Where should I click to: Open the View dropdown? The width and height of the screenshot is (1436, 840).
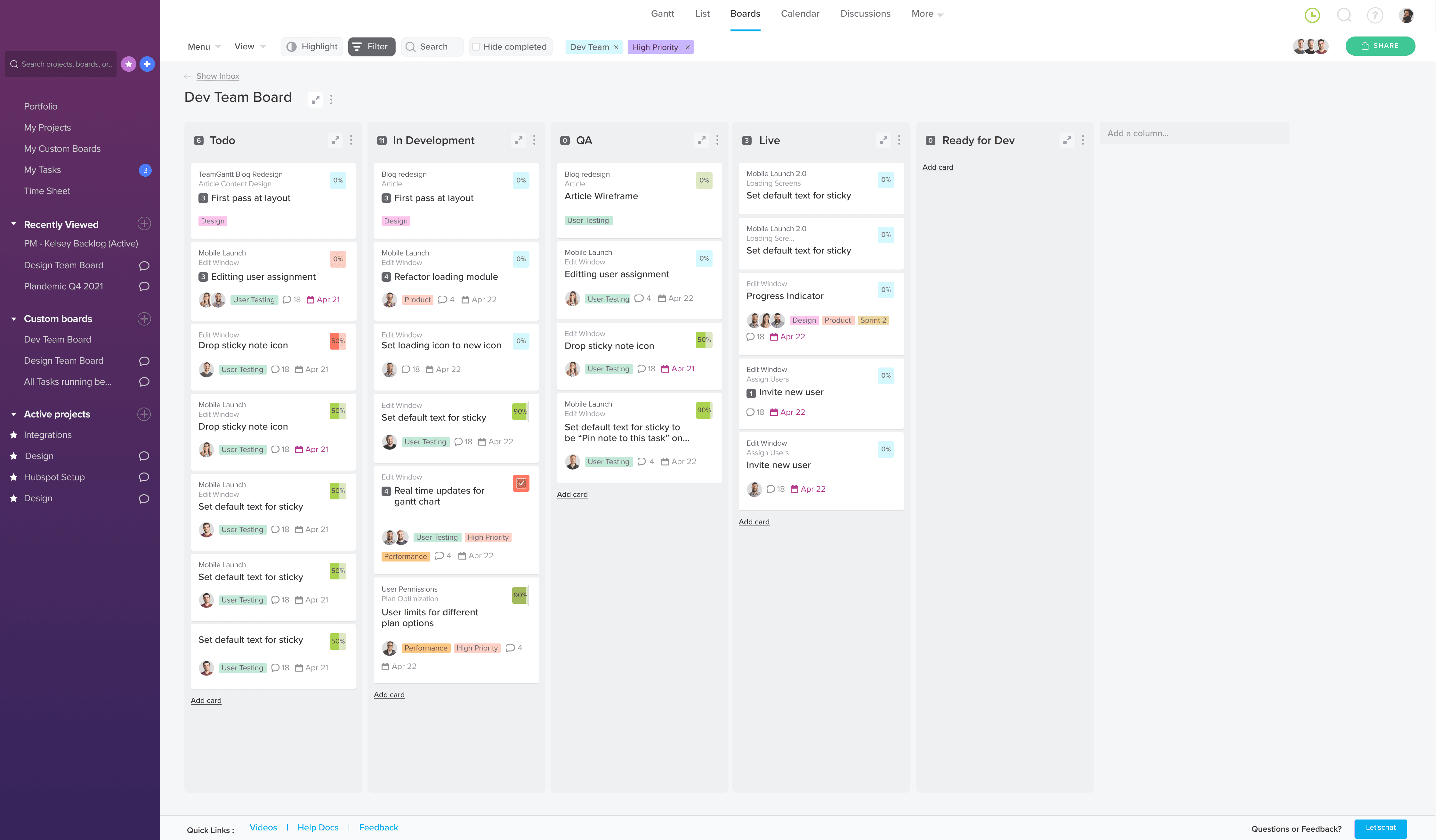tap(250, 47)
